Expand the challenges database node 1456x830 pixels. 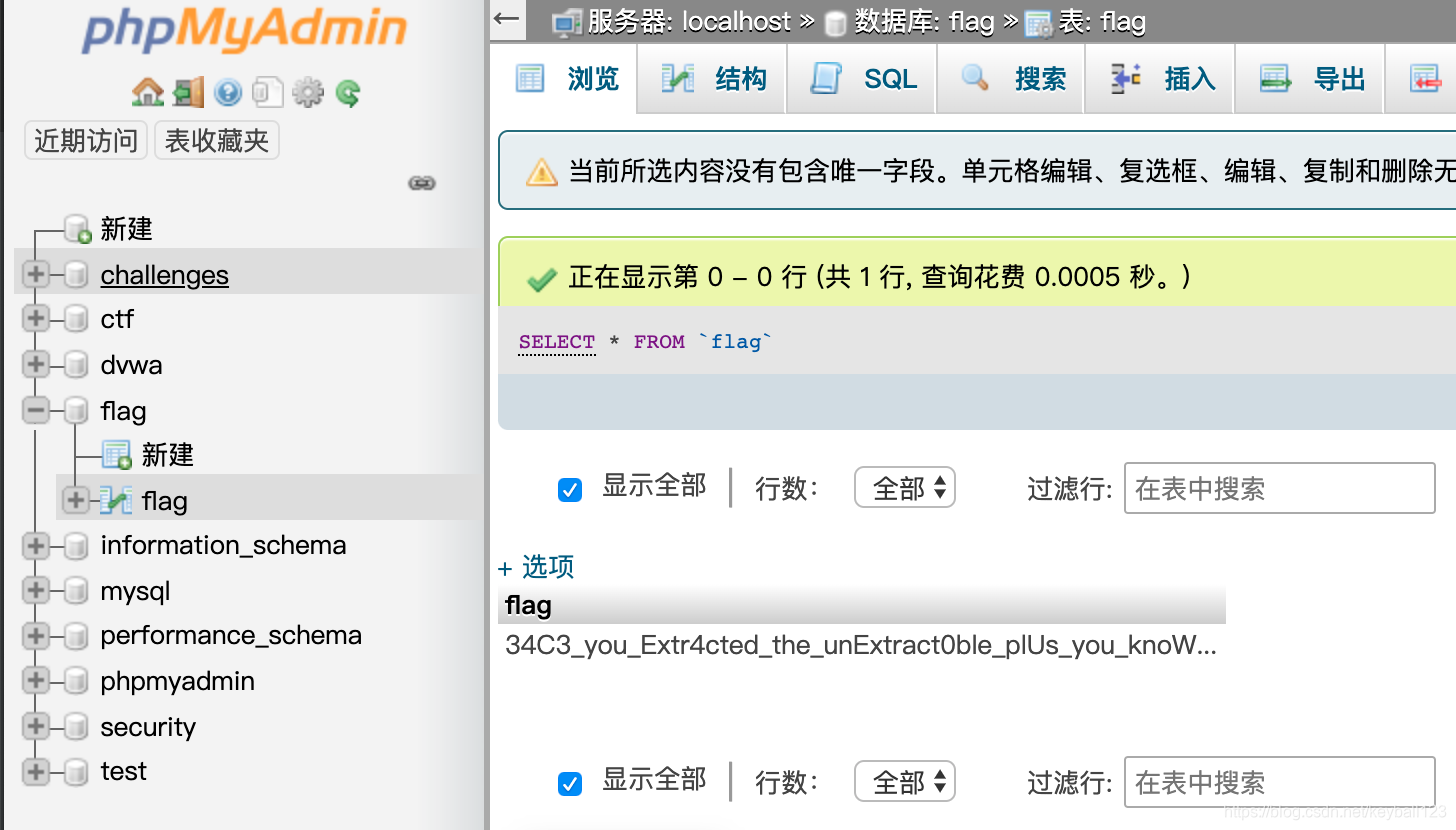(x=36, y=274)
